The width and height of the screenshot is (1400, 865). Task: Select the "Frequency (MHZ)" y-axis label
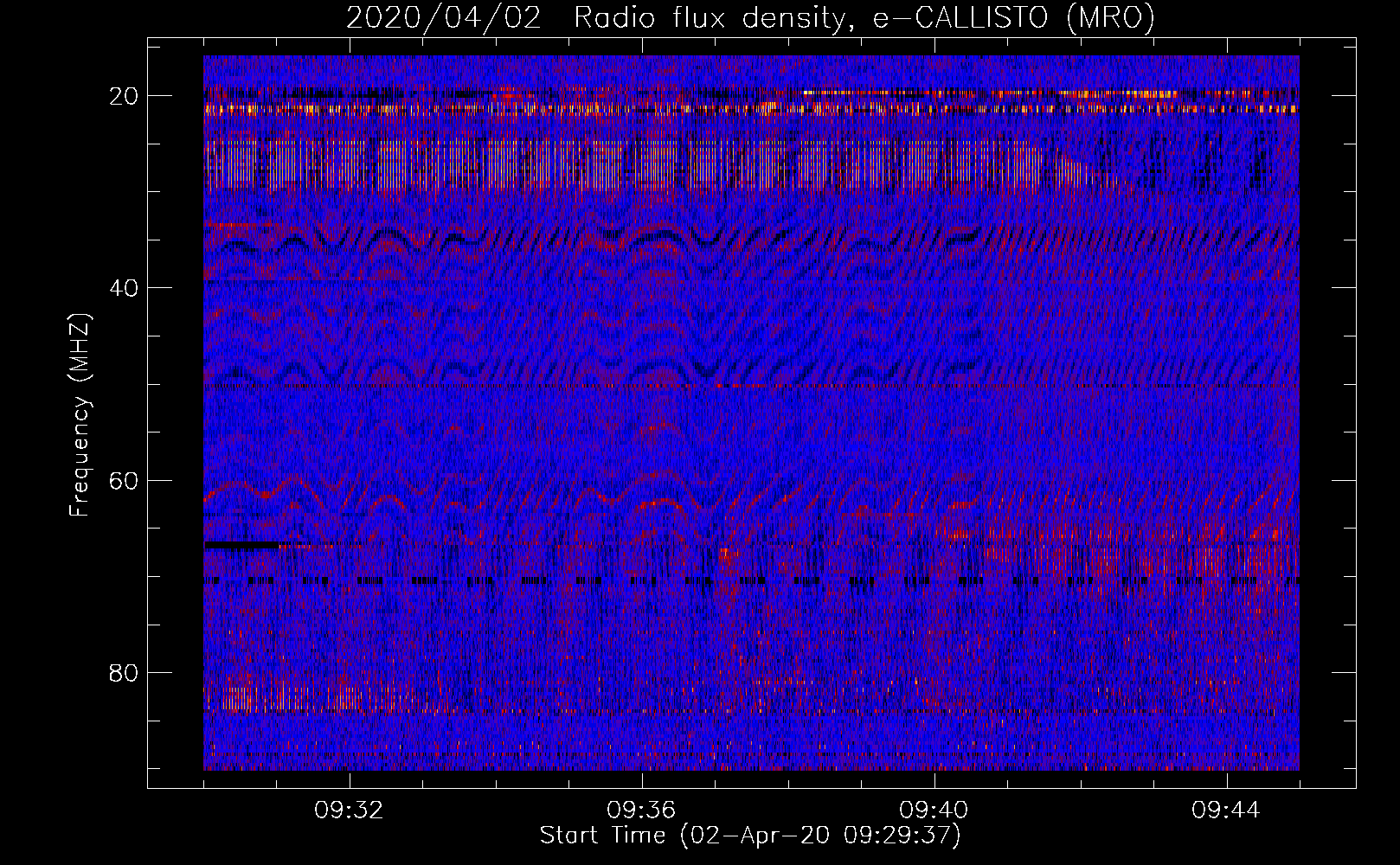click(79, 414)
